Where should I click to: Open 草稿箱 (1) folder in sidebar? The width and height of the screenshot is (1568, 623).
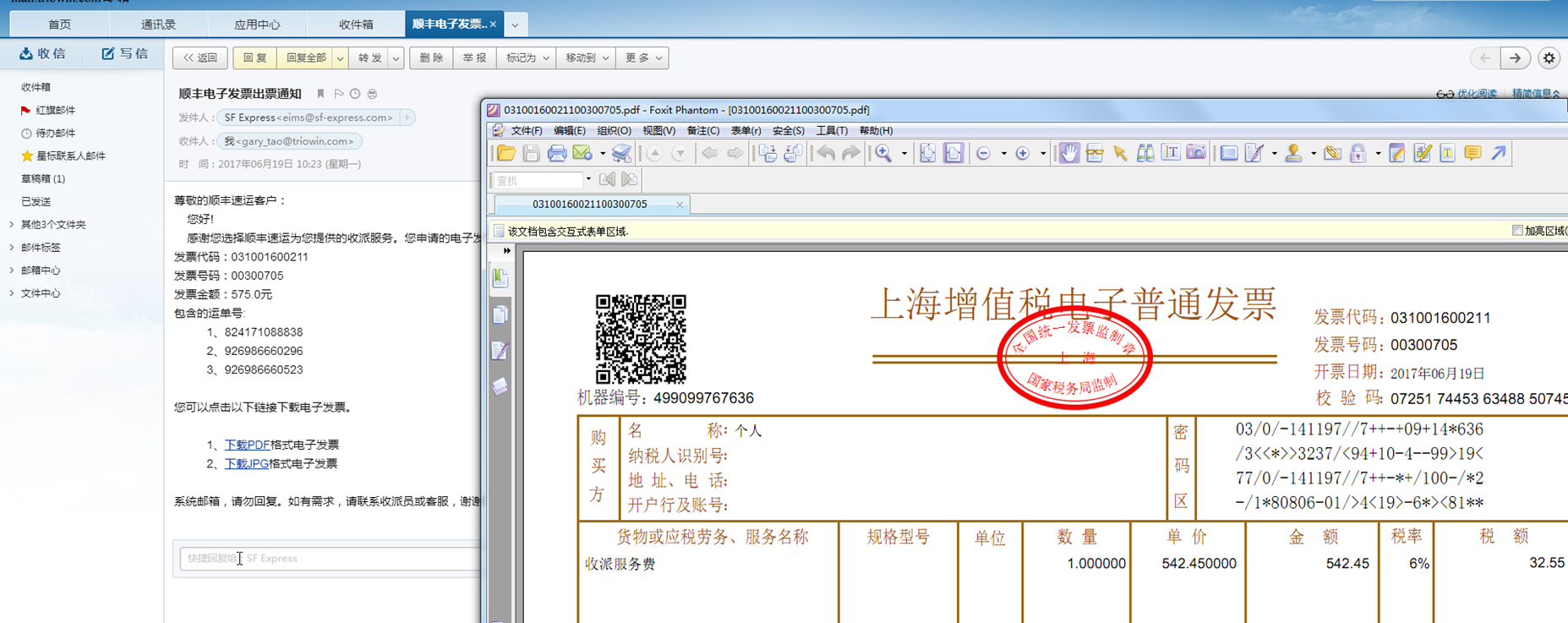click(42, 179)
